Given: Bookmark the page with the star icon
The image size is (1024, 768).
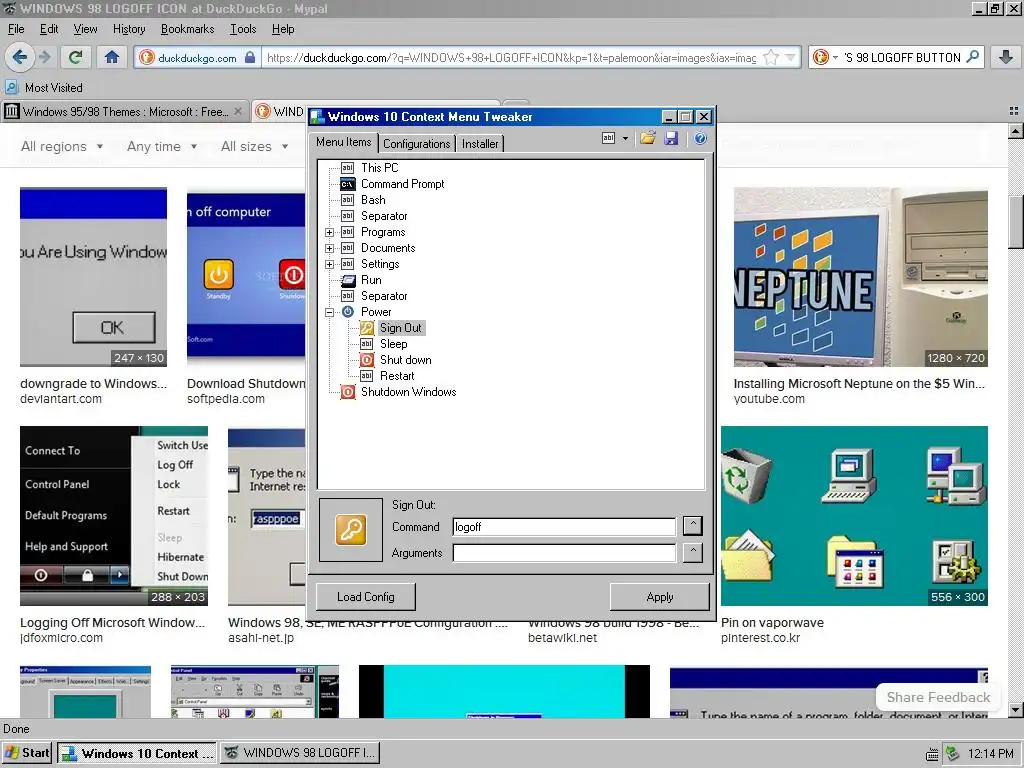Looking at the screenshot, I should pyautogui.click(x=771, y=57).
